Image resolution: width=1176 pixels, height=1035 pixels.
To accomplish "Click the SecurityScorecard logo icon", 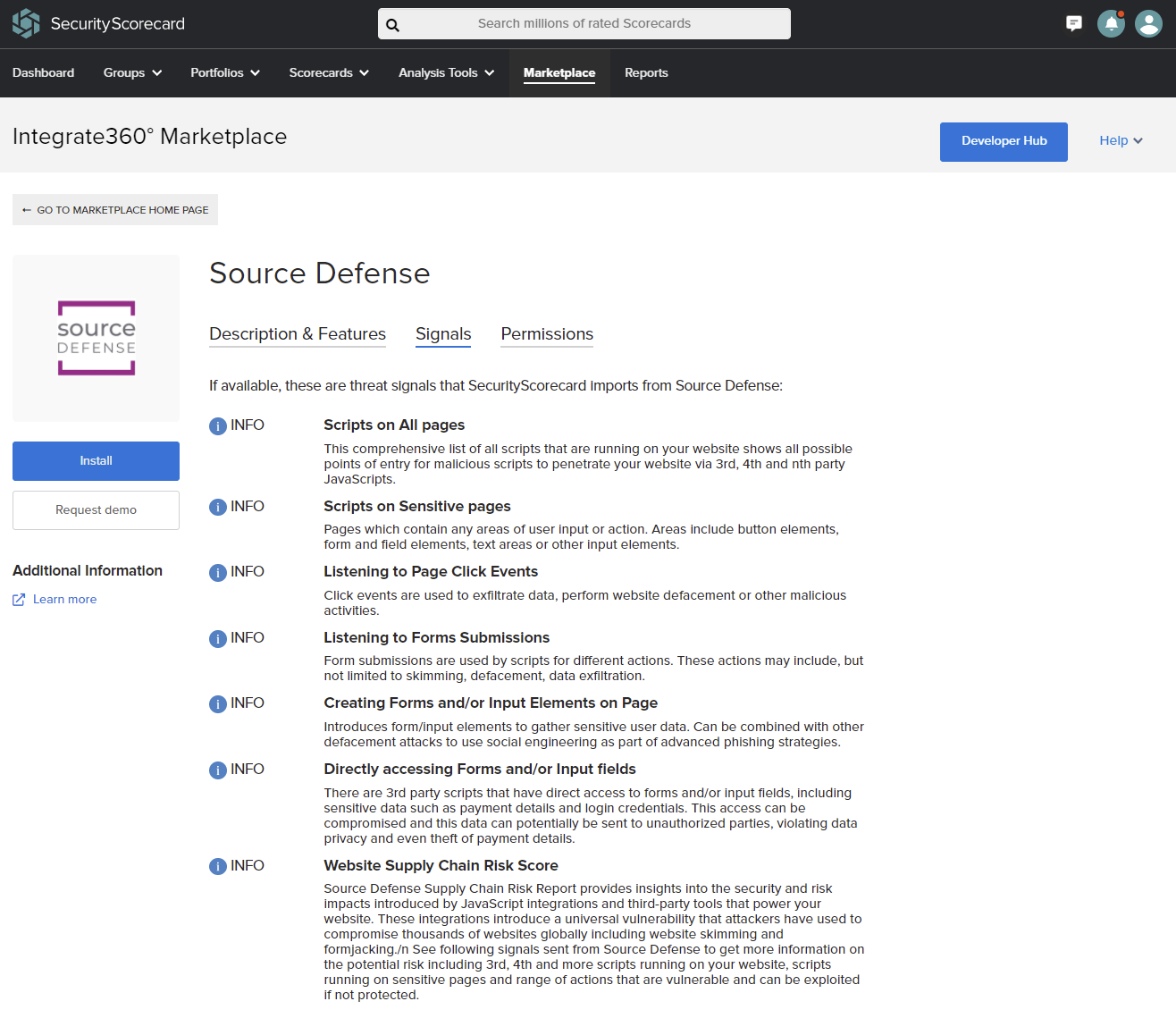I will [x=25, y=22].
